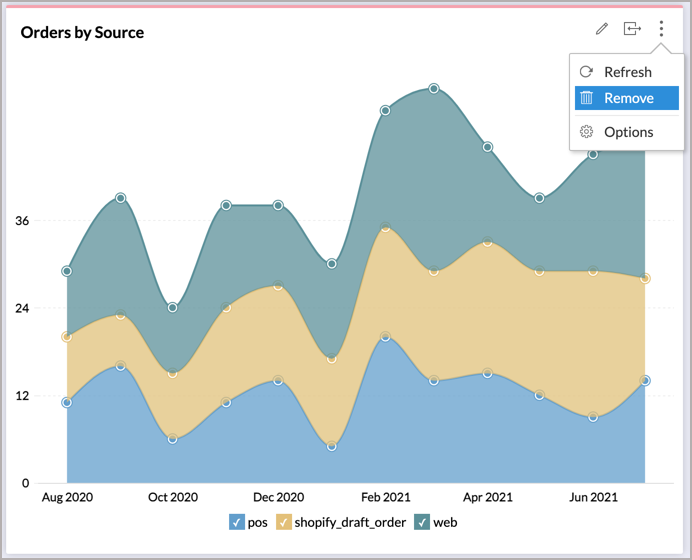Click the Remove trash can icon
The height and width of the screenshot is (560, 692).
pos(587,98)
